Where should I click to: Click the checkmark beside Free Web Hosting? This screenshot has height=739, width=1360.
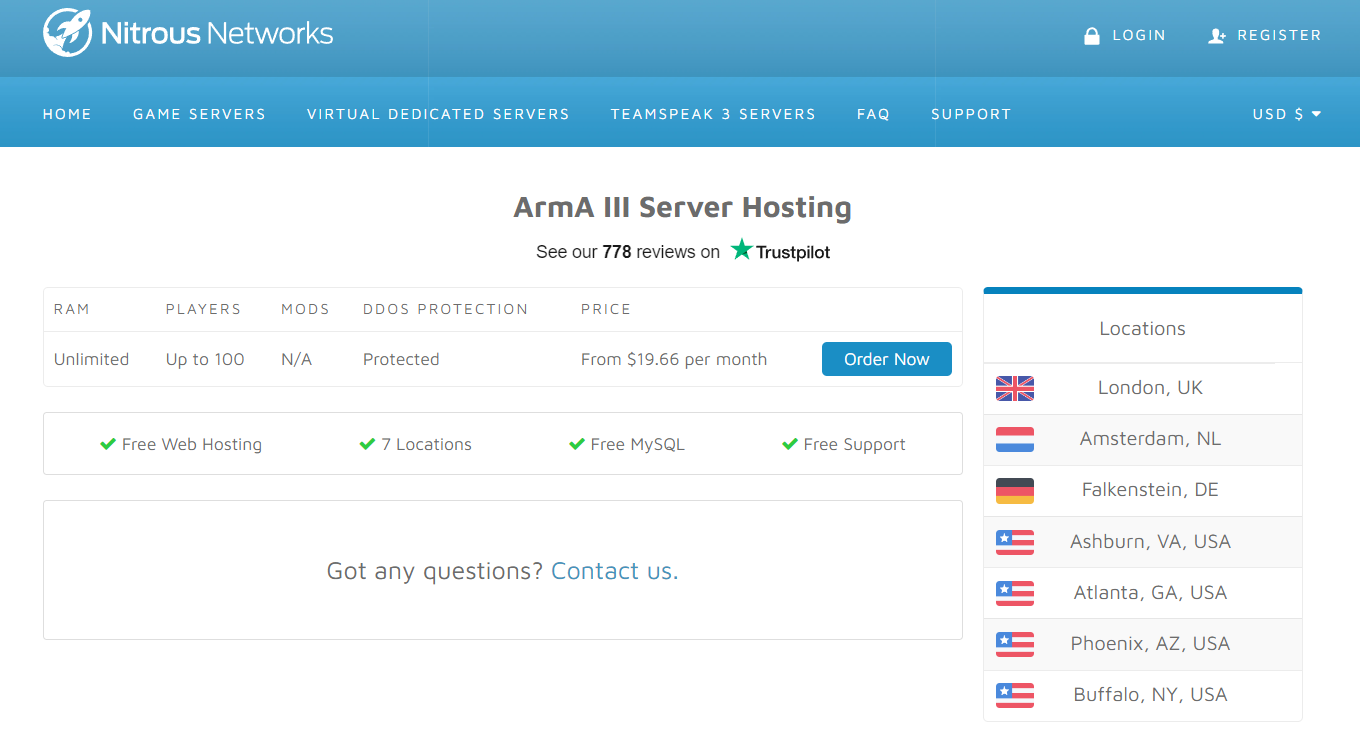tap(108, 444)
